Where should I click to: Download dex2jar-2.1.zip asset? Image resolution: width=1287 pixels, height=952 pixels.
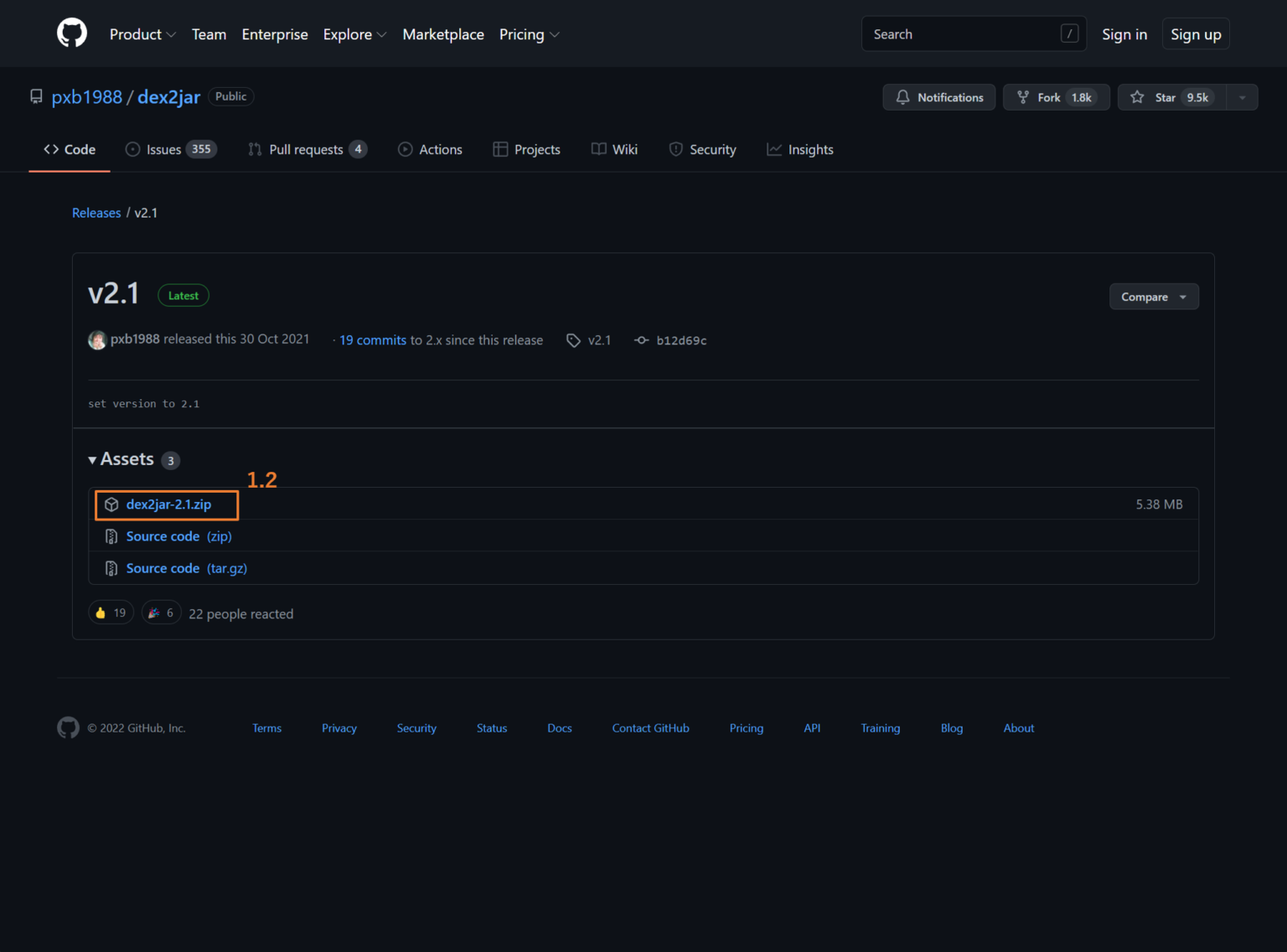168,504
